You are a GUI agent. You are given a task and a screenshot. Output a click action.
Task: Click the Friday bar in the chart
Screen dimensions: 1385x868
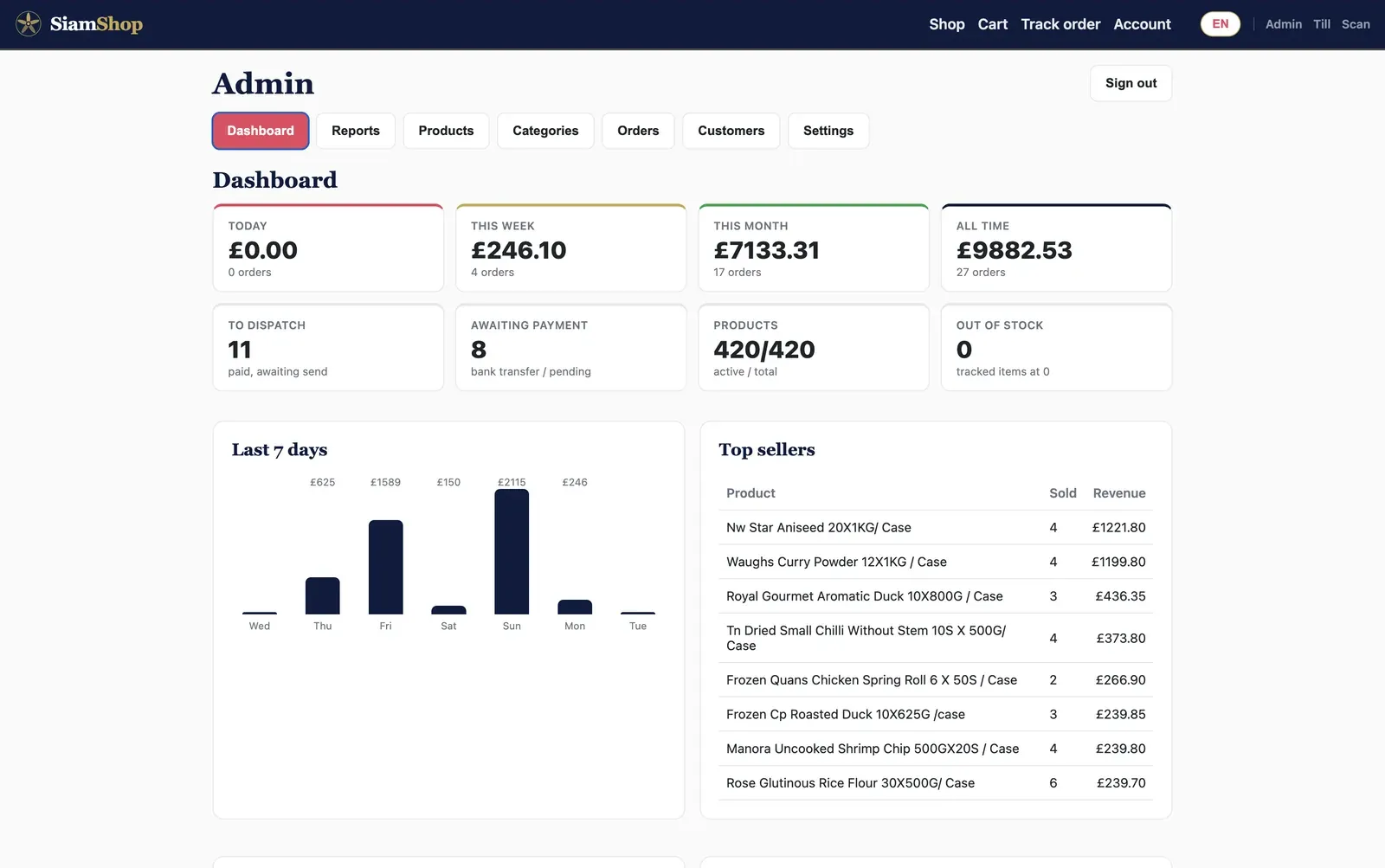tap(385, 567)
